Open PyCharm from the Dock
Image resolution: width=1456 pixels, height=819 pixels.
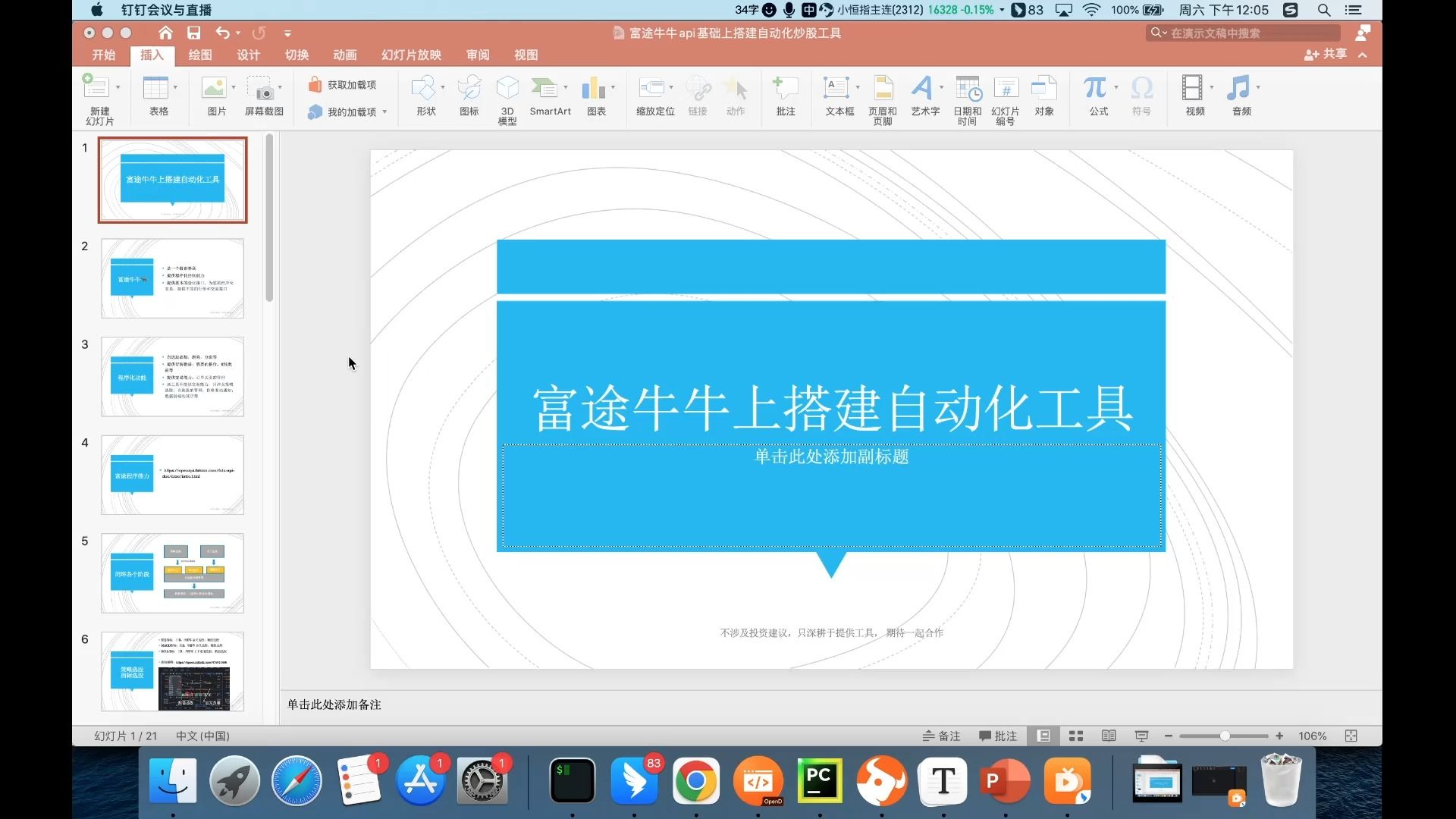[820, 781]
